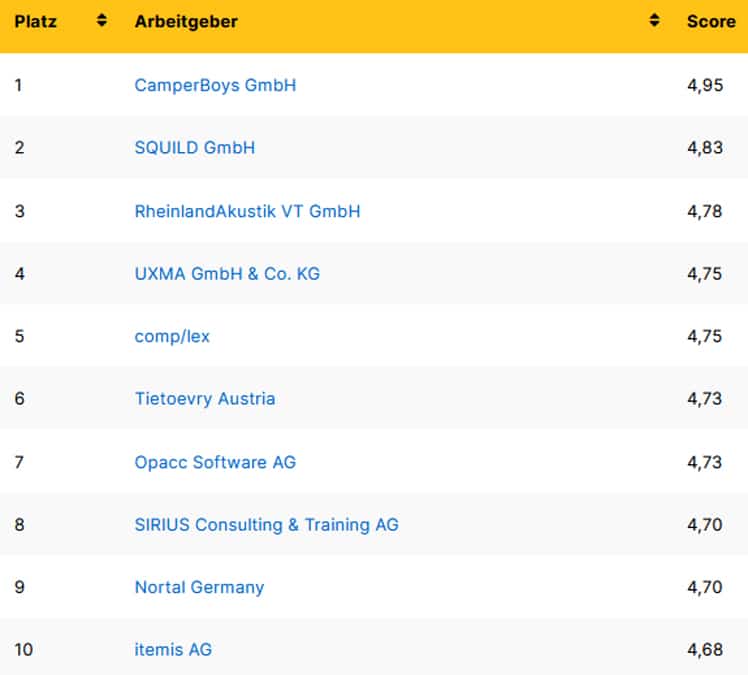Click the Nortal Germany link
Image resolution: width=748 pixels, height=675 pixels.
(x=199, y=587)
